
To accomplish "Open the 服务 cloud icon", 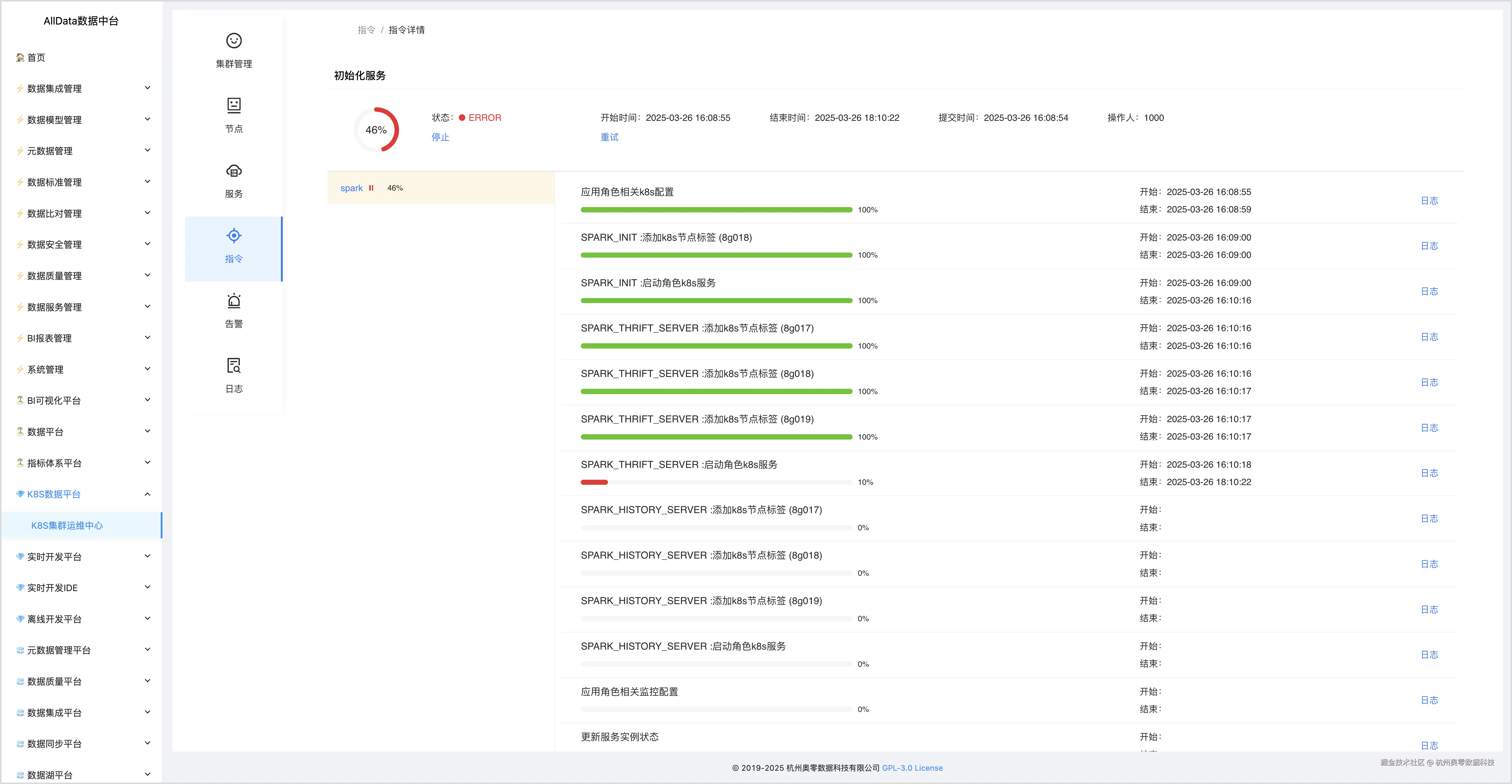I will click(x=234, y=171).
